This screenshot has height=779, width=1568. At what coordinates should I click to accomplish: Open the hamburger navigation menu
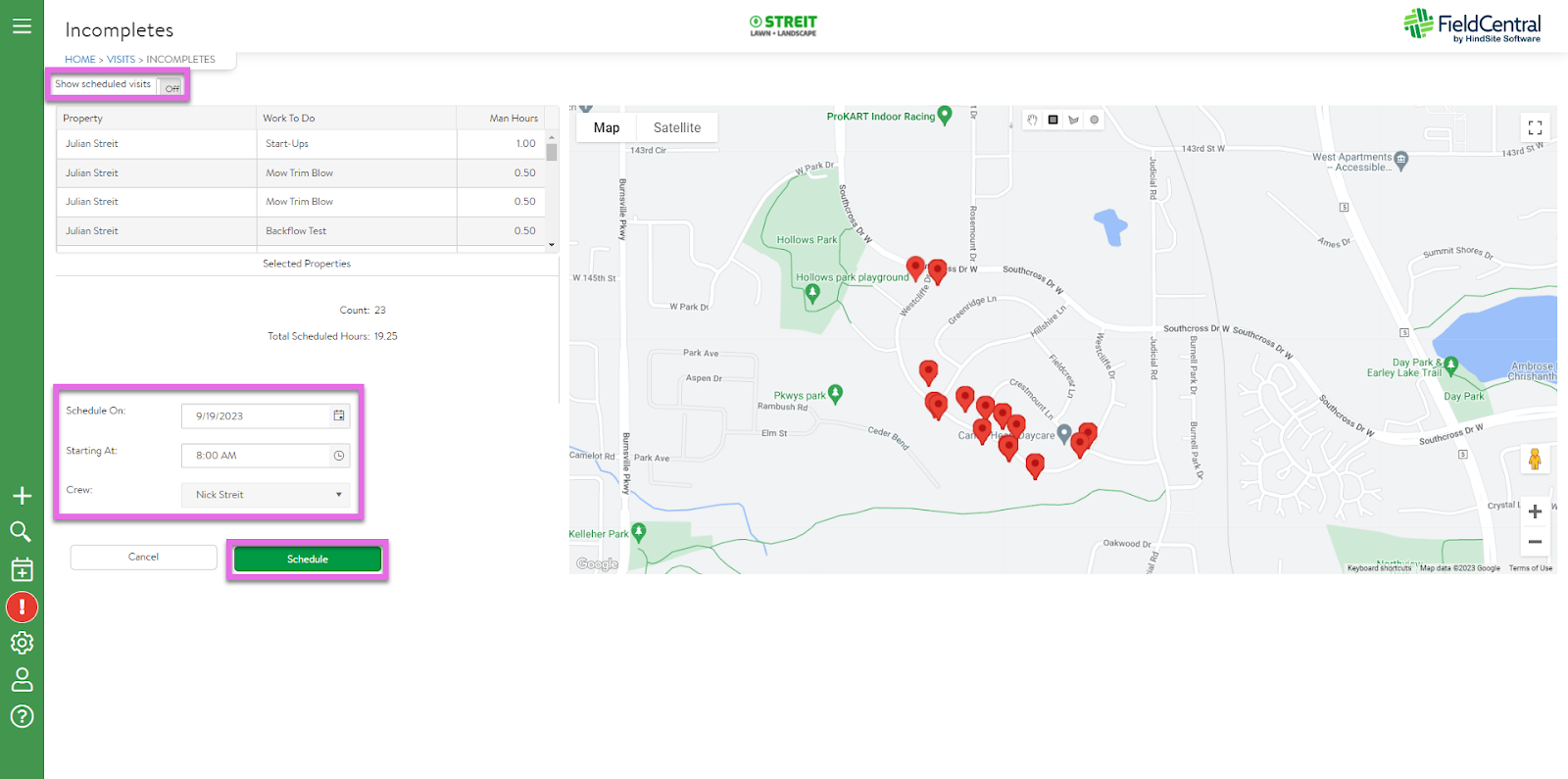point(22,26)
